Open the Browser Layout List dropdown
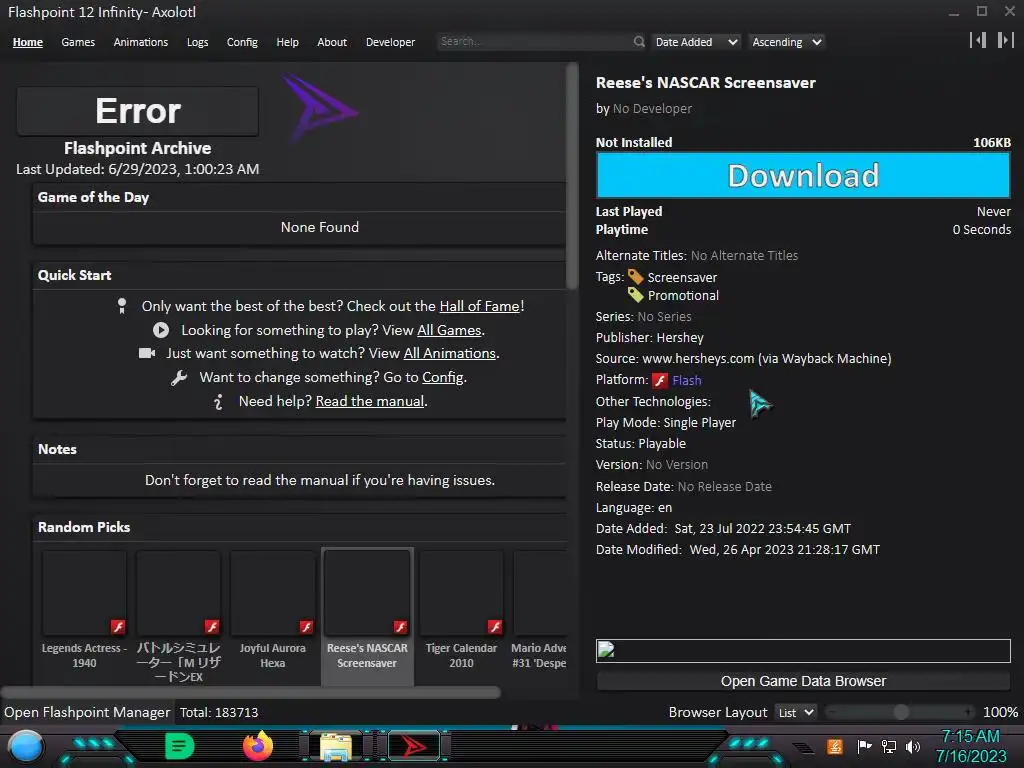 [795, 712]
